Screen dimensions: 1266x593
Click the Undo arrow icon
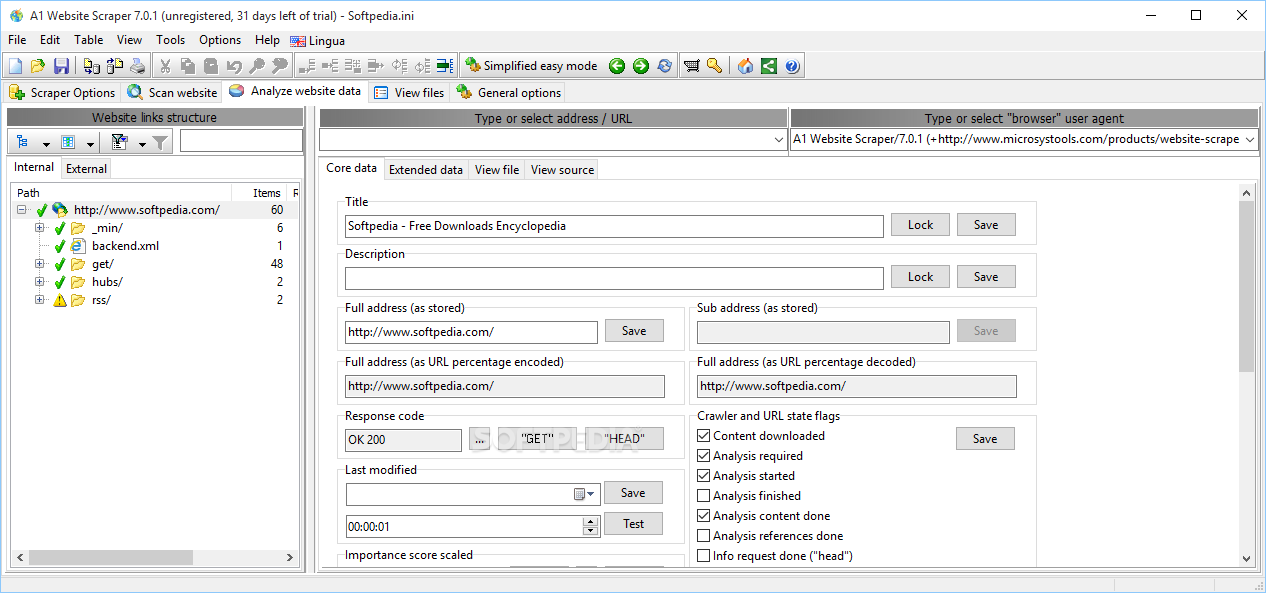233,66
